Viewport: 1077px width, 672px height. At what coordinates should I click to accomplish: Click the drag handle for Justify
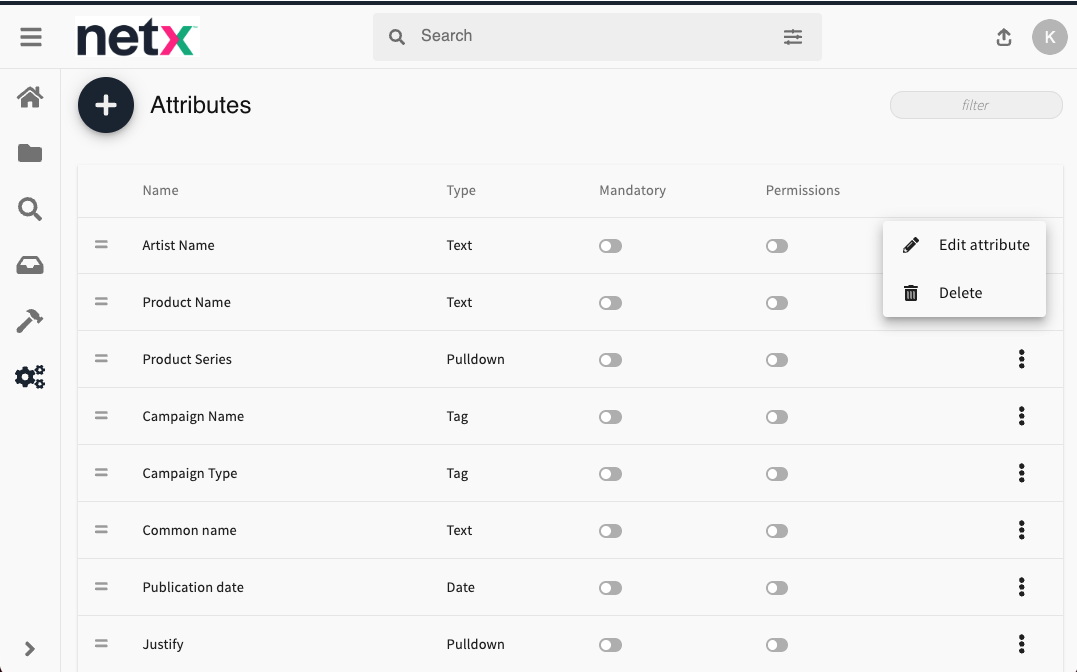point(101,644)
